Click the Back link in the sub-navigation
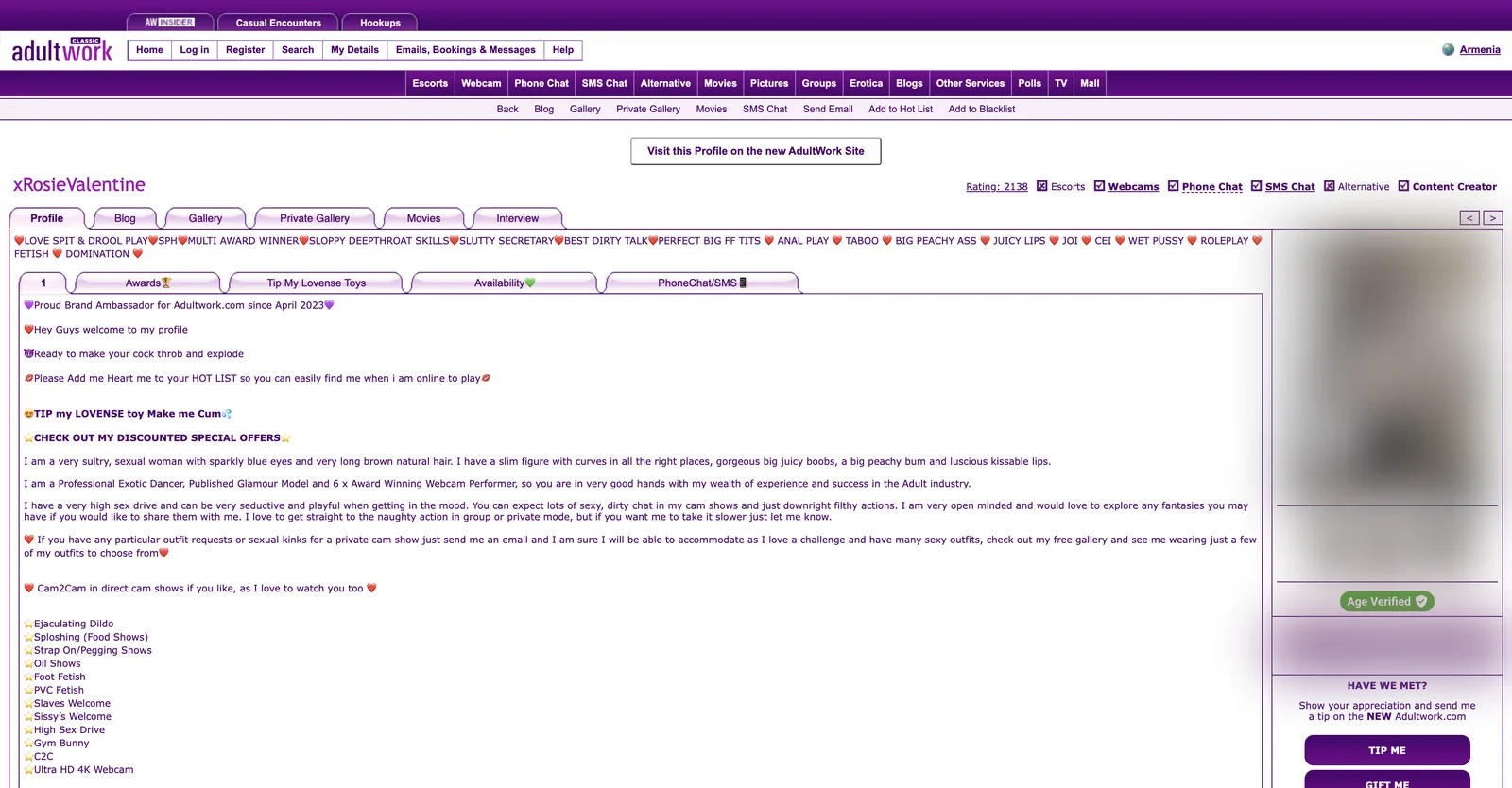The image size is (1512, 788). [x=507, y=110]
